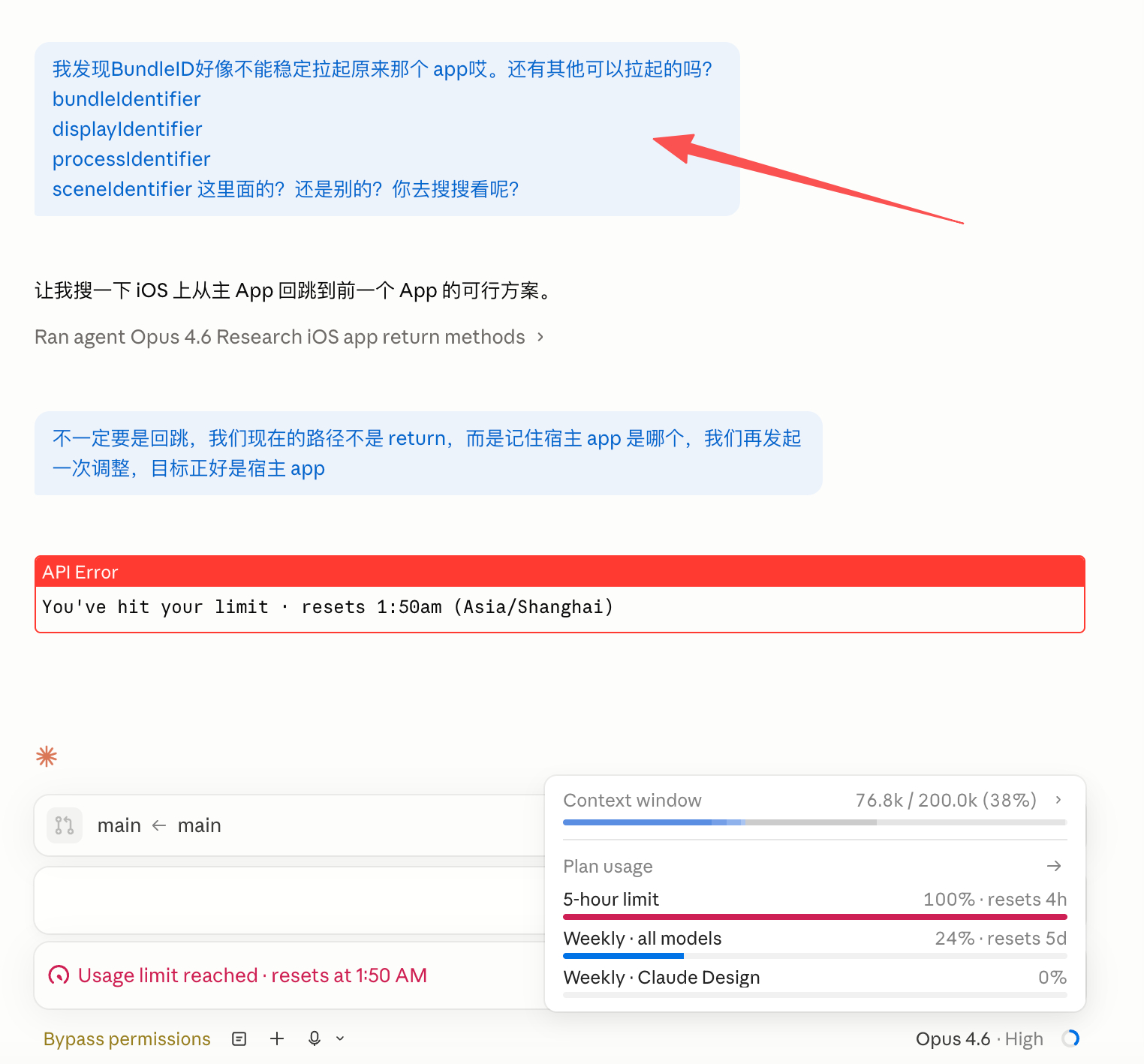Select the user message starting with 不一定要是回跳
This screenshot has width=1144, height=1064.
[429, 453]
